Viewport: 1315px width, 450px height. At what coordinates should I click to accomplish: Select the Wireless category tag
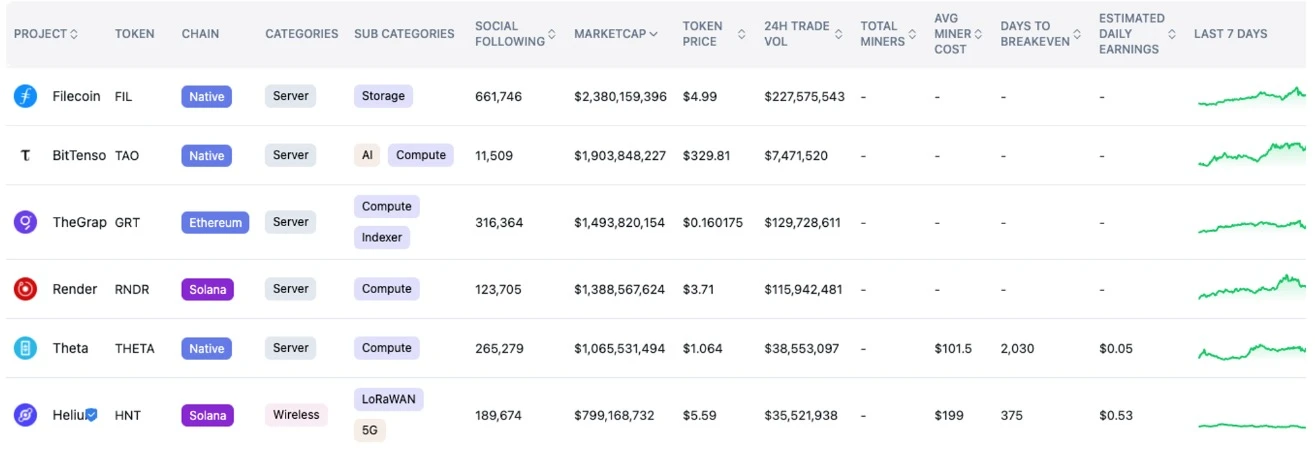pos(296,415)
